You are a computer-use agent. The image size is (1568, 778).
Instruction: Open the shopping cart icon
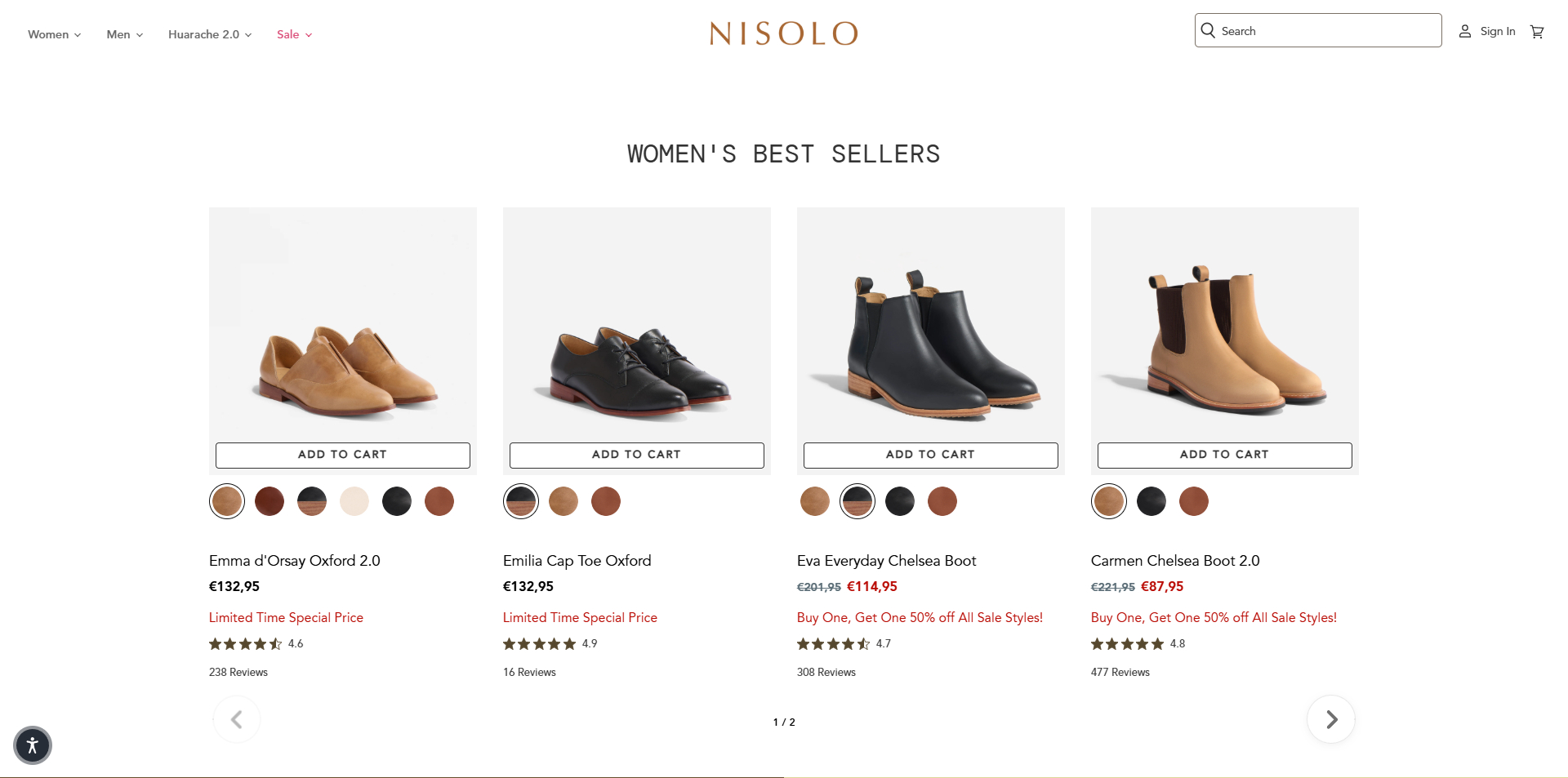(1537, 31)
